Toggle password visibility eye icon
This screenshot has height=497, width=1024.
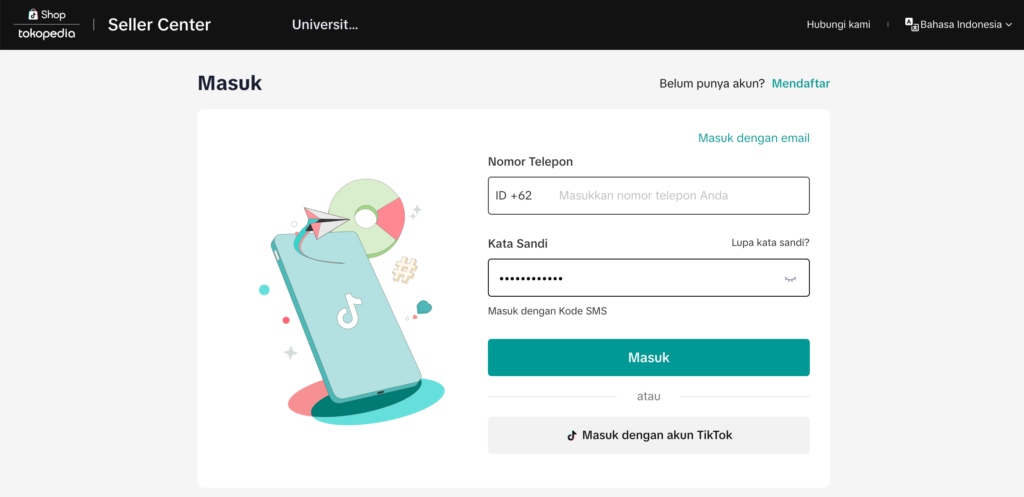pos(790,279)
